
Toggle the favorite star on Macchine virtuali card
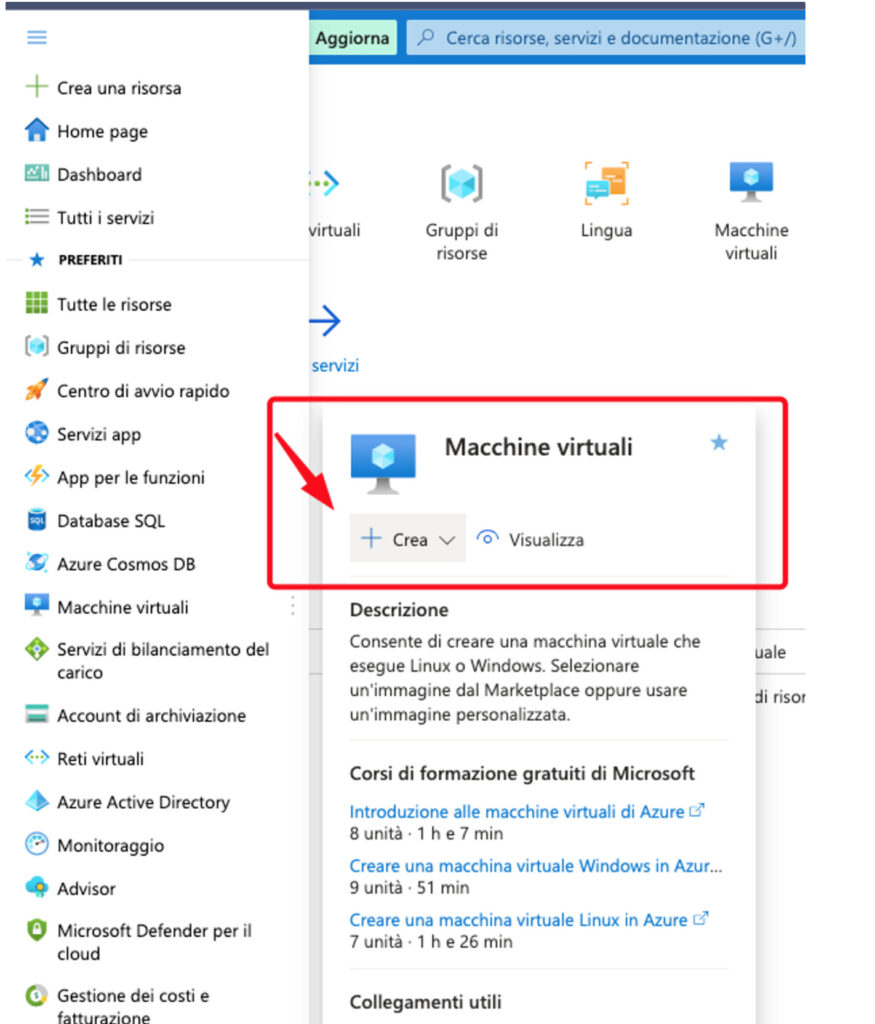tap(719, 443)
